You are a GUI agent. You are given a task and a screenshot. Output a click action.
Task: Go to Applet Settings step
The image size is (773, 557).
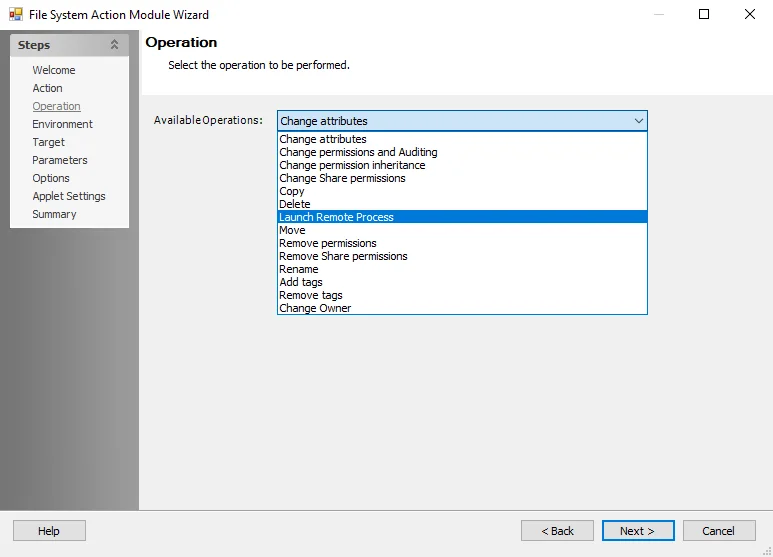coord(69,196)
